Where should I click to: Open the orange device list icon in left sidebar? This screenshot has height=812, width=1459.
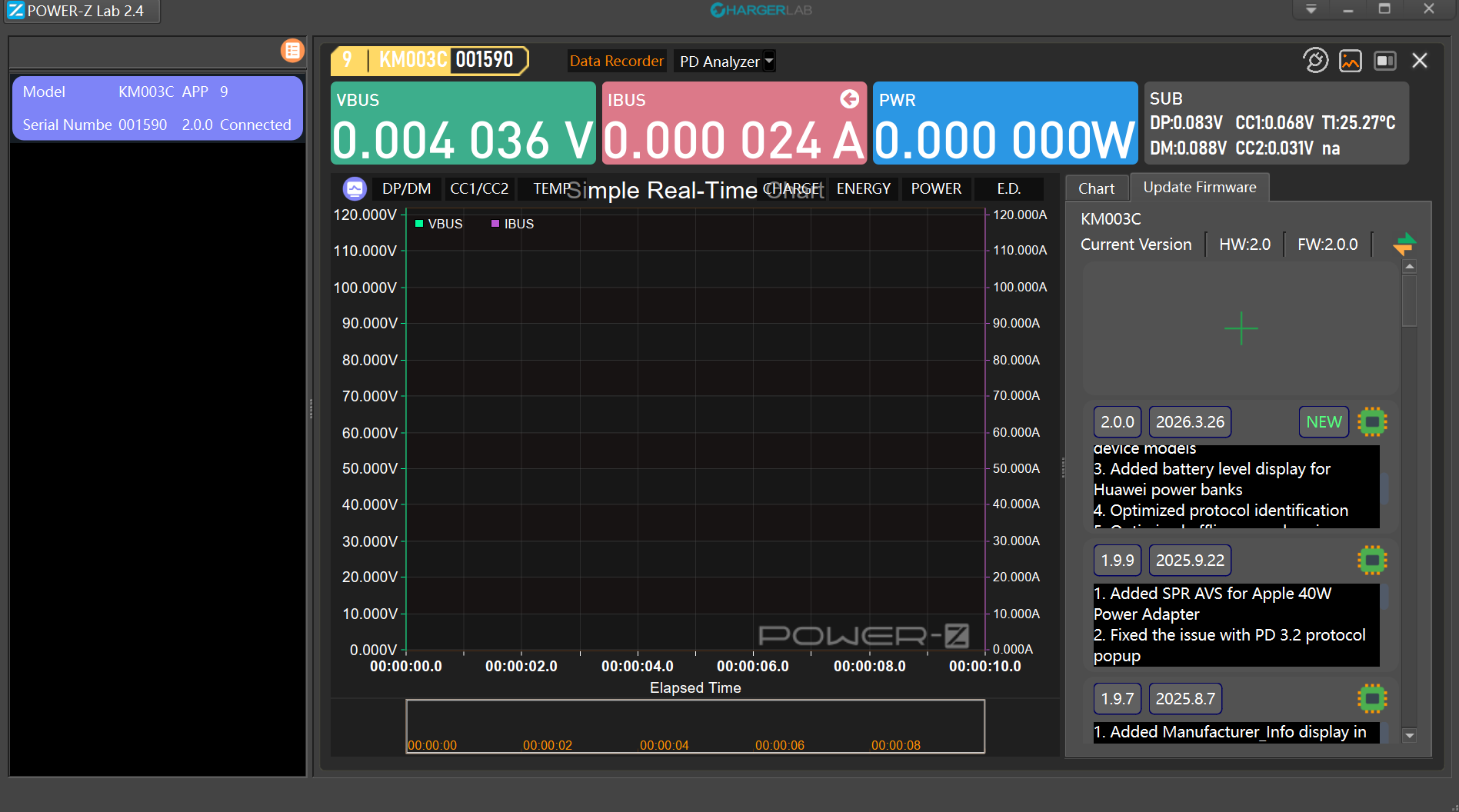click(x=292, y=50)
